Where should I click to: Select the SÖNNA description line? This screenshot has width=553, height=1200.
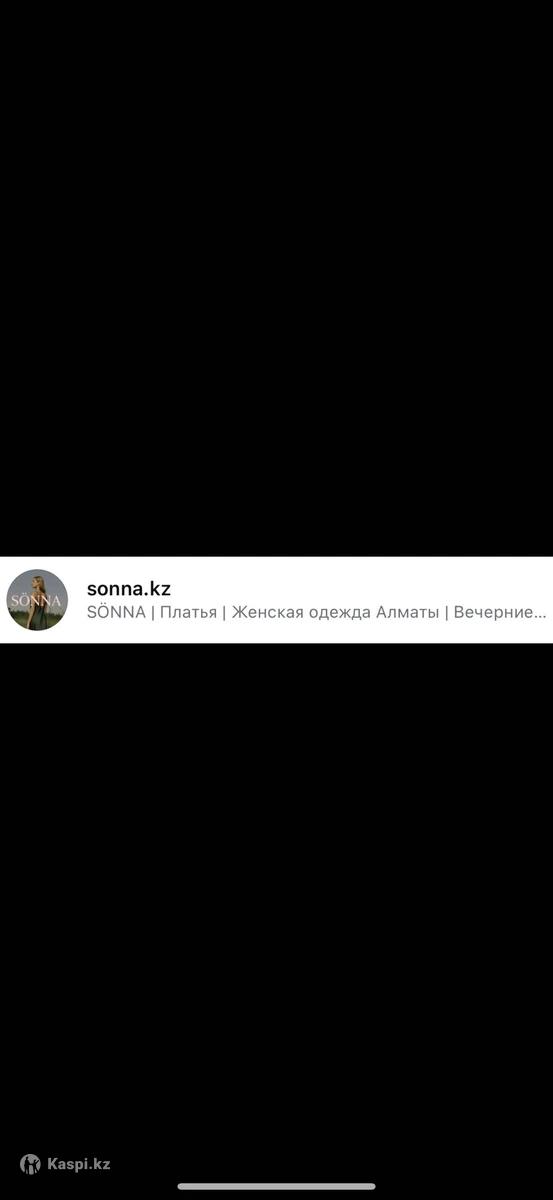pos(317,612)
